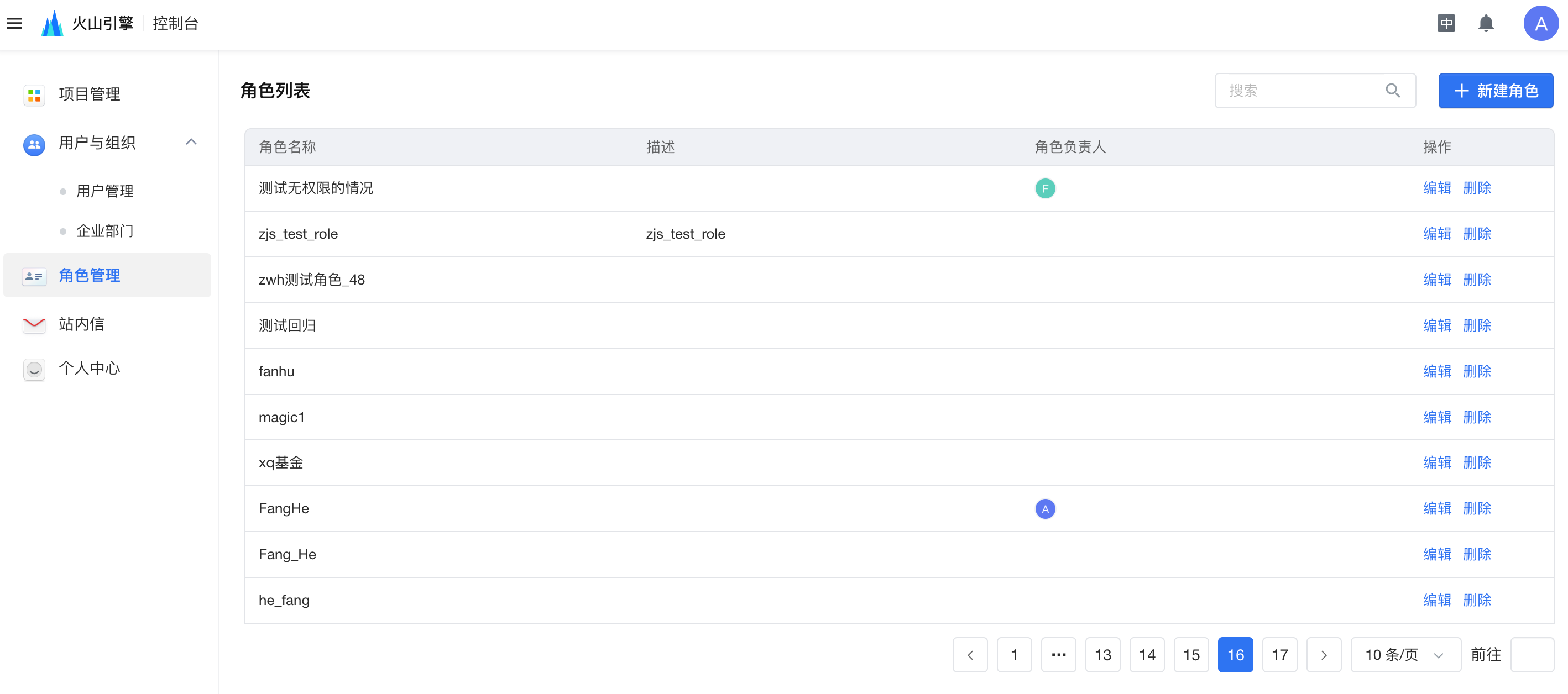Open 用户管理 submenu item

click(x=104, y=191)
